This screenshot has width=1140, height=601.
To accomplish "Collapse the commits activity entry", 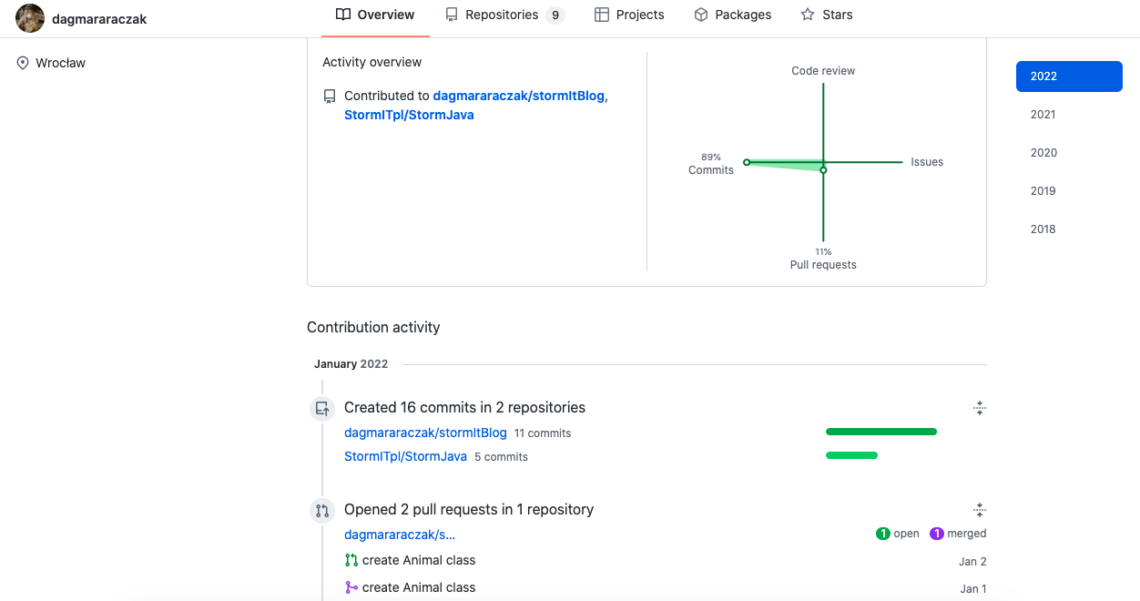I will 979,408.
